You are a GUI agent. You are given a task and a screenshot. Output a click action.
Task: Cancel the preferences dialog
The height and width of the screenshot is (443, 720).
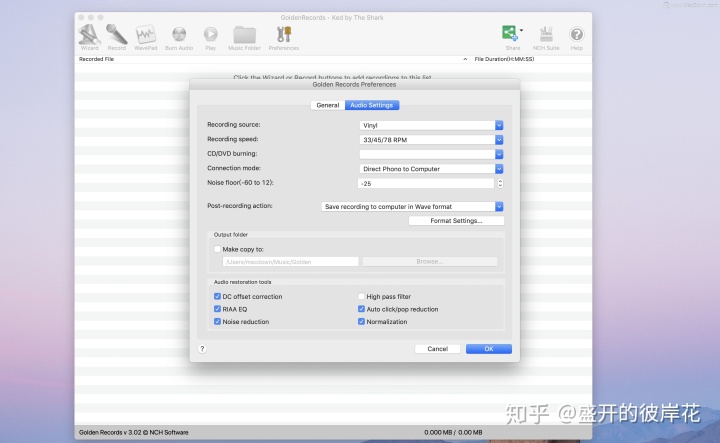438,349
